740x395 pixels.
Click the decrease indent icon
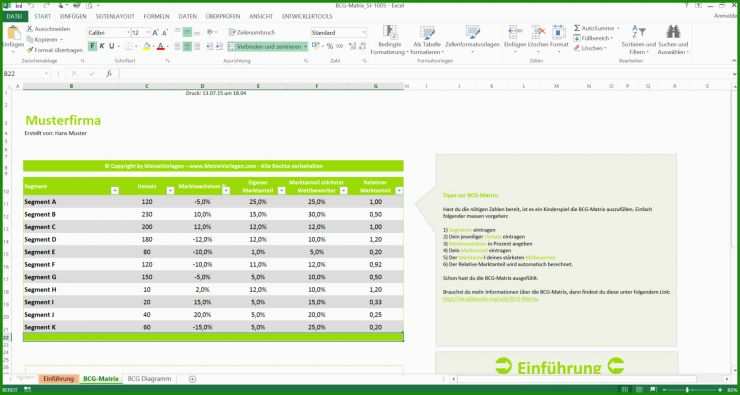[210, 46]
